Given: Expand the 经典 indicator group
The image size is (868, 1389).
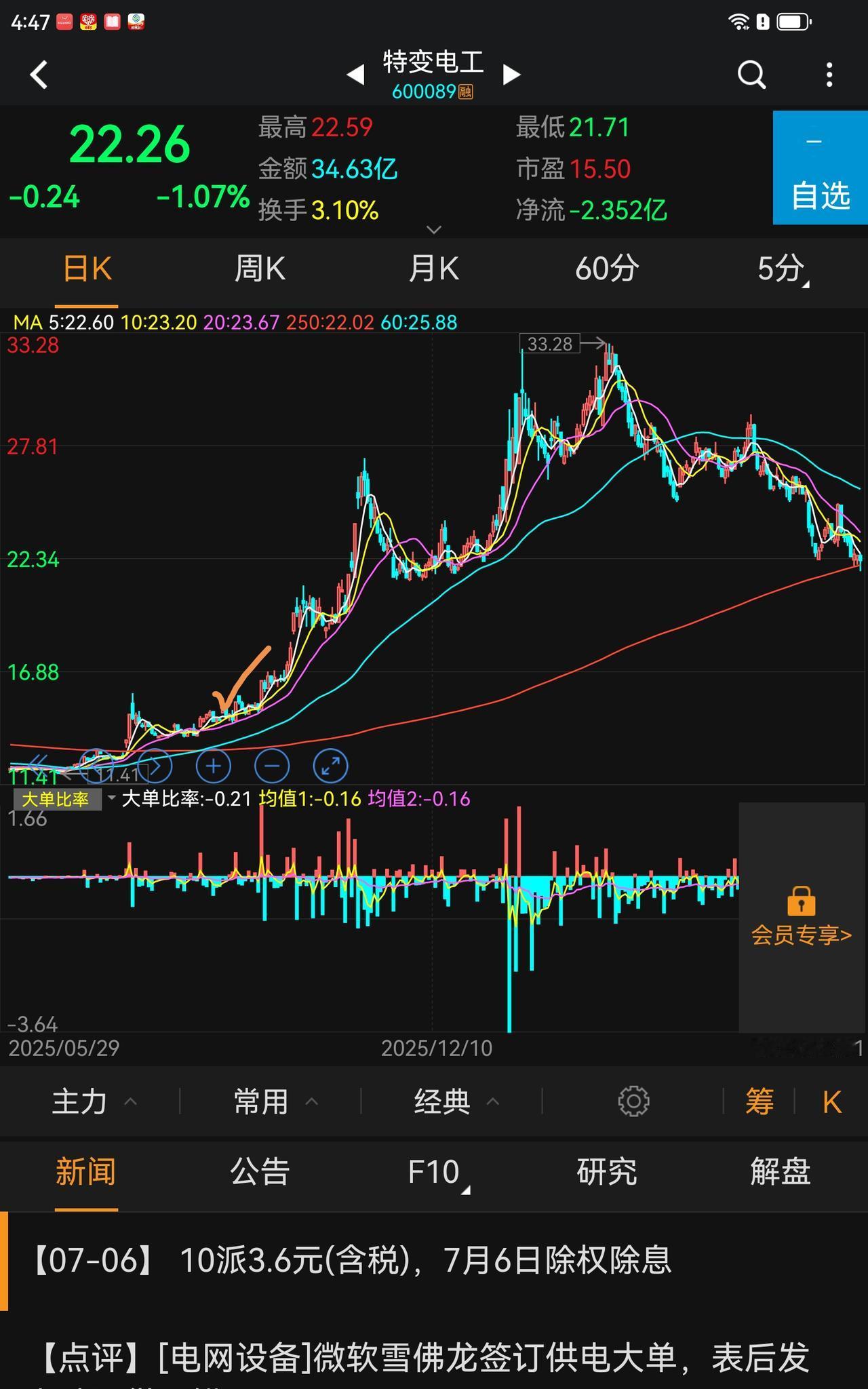Looking at the screenshot, I should point(457,1101).
